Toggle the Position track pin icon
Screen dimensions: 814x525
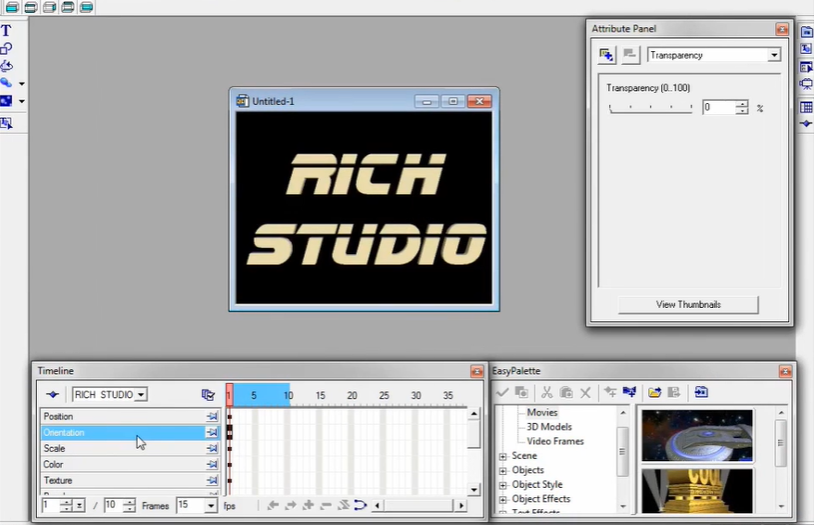[x=211, y=417]
